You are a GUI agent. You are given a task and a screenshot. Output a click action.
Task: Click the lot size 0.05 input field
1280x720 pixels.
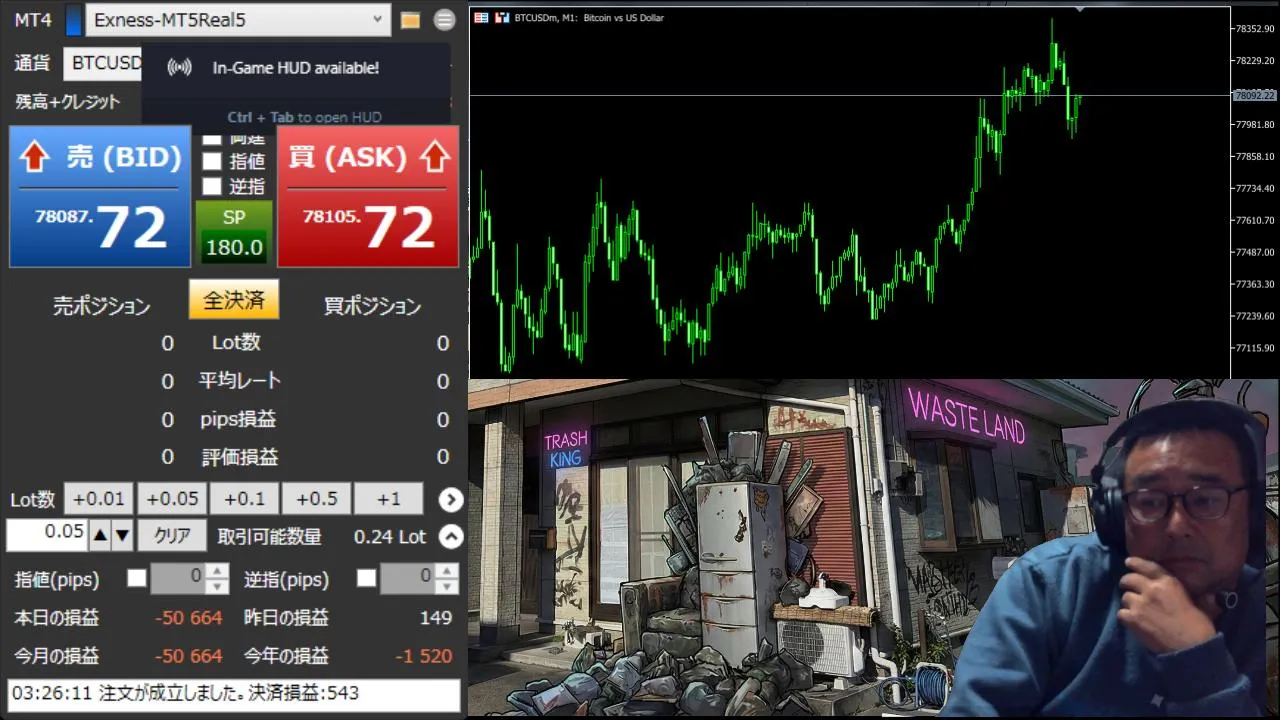click(x=47, y=535)
